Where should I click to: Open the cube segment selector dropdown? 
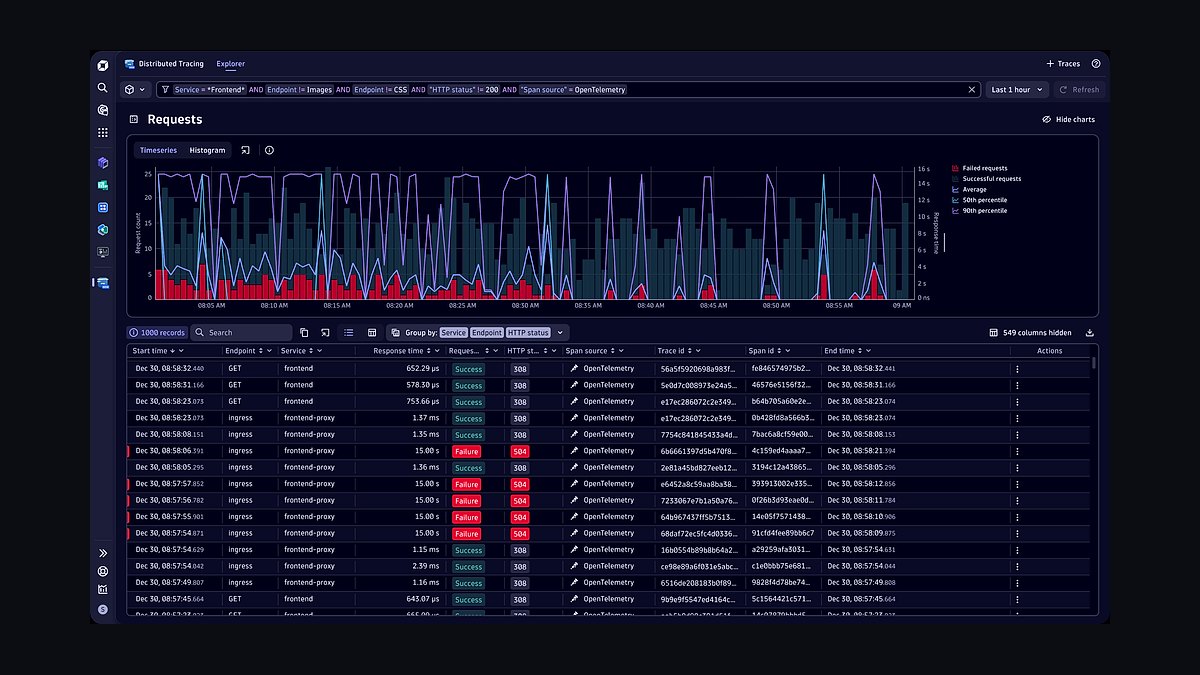point(135,89)
